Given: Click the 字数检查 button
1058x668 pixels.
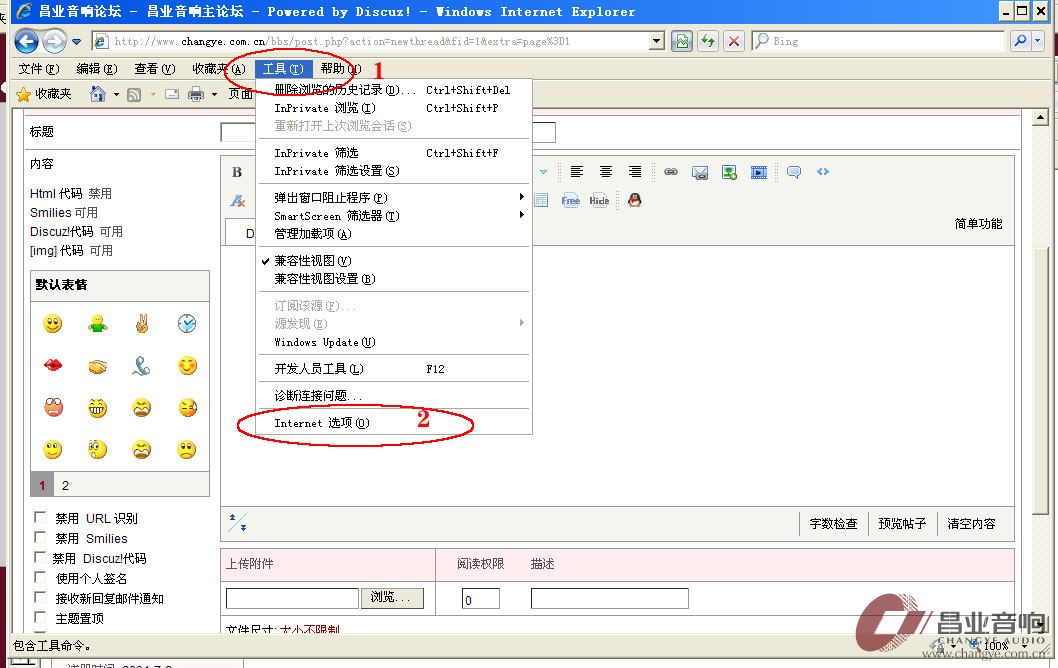Looking at the screenshot, I should point(833,524).
